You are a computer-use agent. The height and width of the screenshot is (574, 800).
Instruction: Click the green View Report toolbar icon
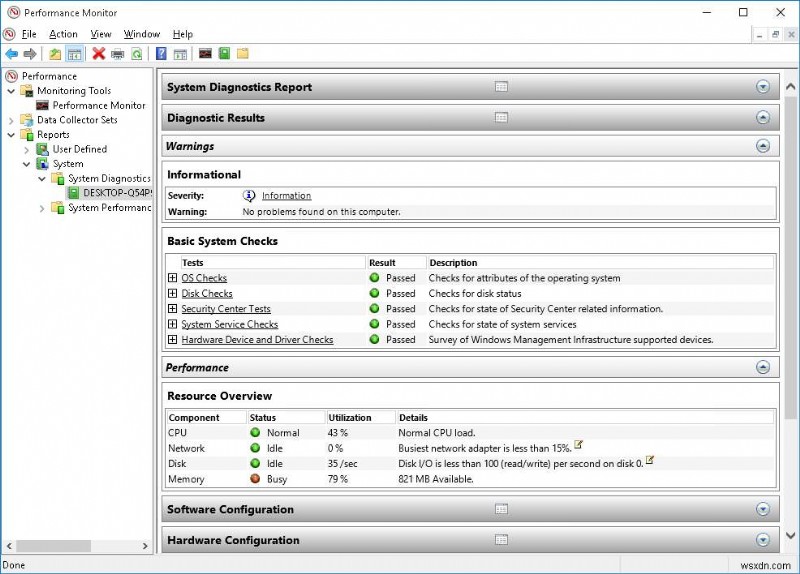click(224, 53)
